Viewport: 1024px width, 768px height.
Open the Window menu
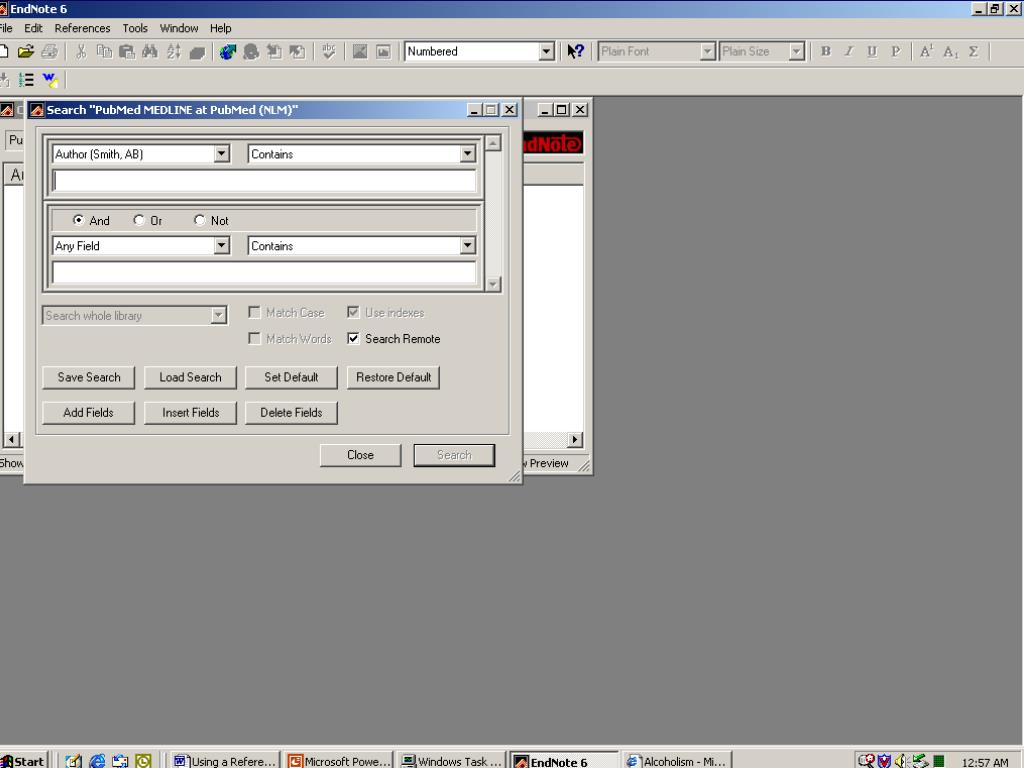tap(179, 28)
